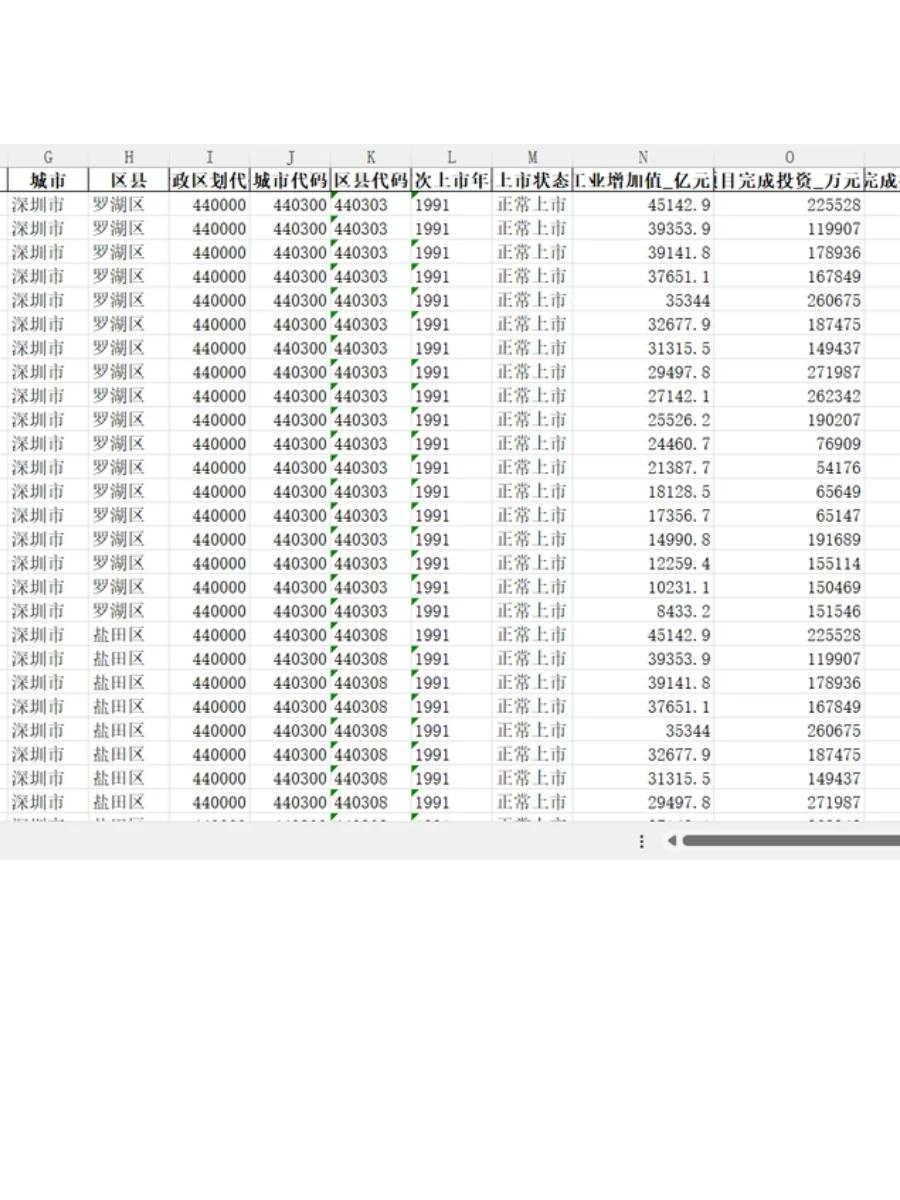Select the cell with value 10231.1
Screen dimensions: 900x1200
click(643, 587)
